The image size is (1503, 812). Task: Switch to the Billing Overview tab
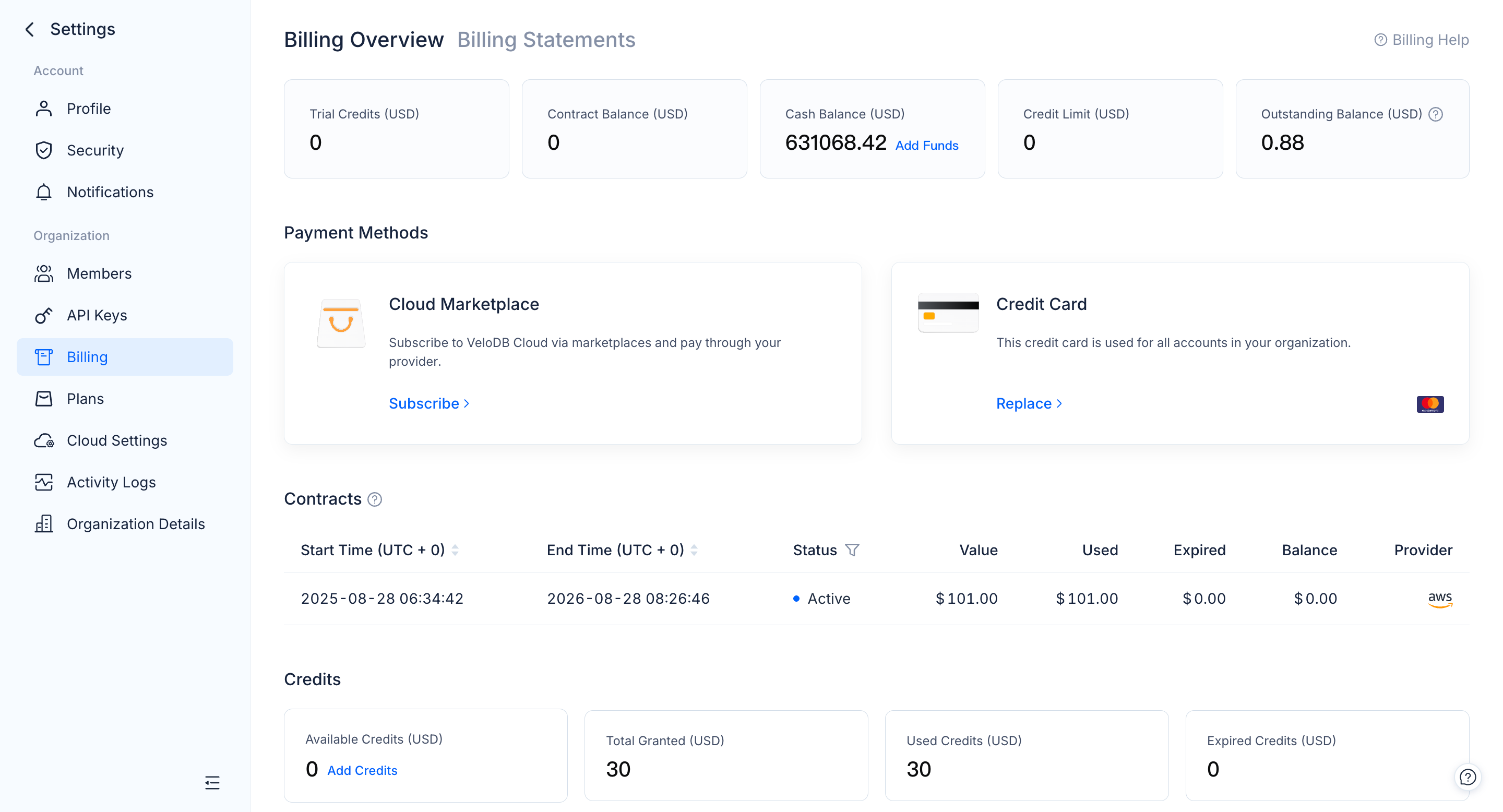[x=364, y=40]
